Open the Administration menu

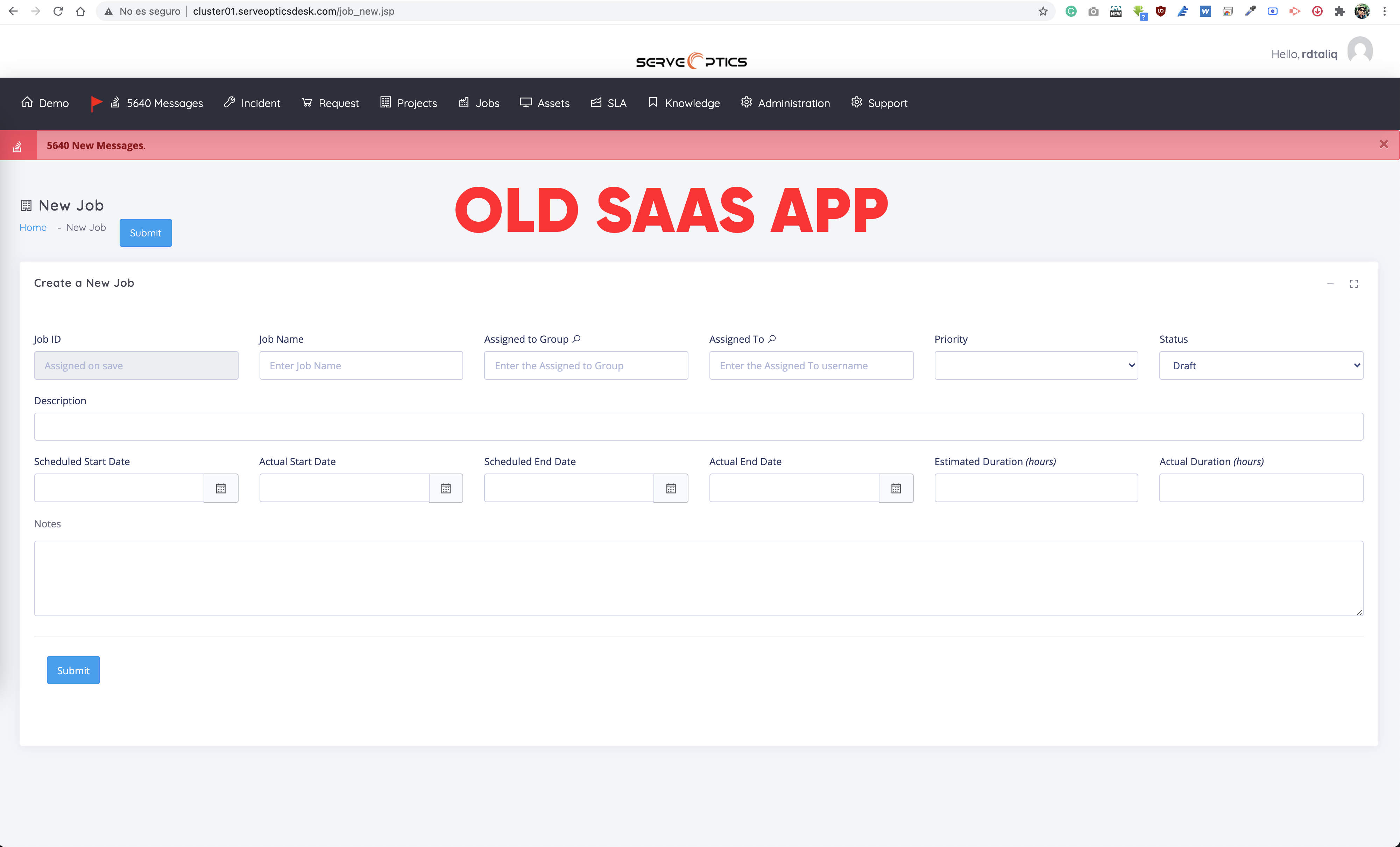pyautogui.click(x=785, y=103)
